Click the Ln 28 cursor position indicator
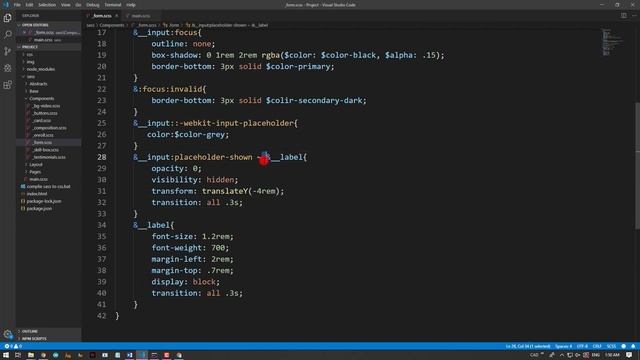Viewport: 640px width, 360px height. coord(528,346)
